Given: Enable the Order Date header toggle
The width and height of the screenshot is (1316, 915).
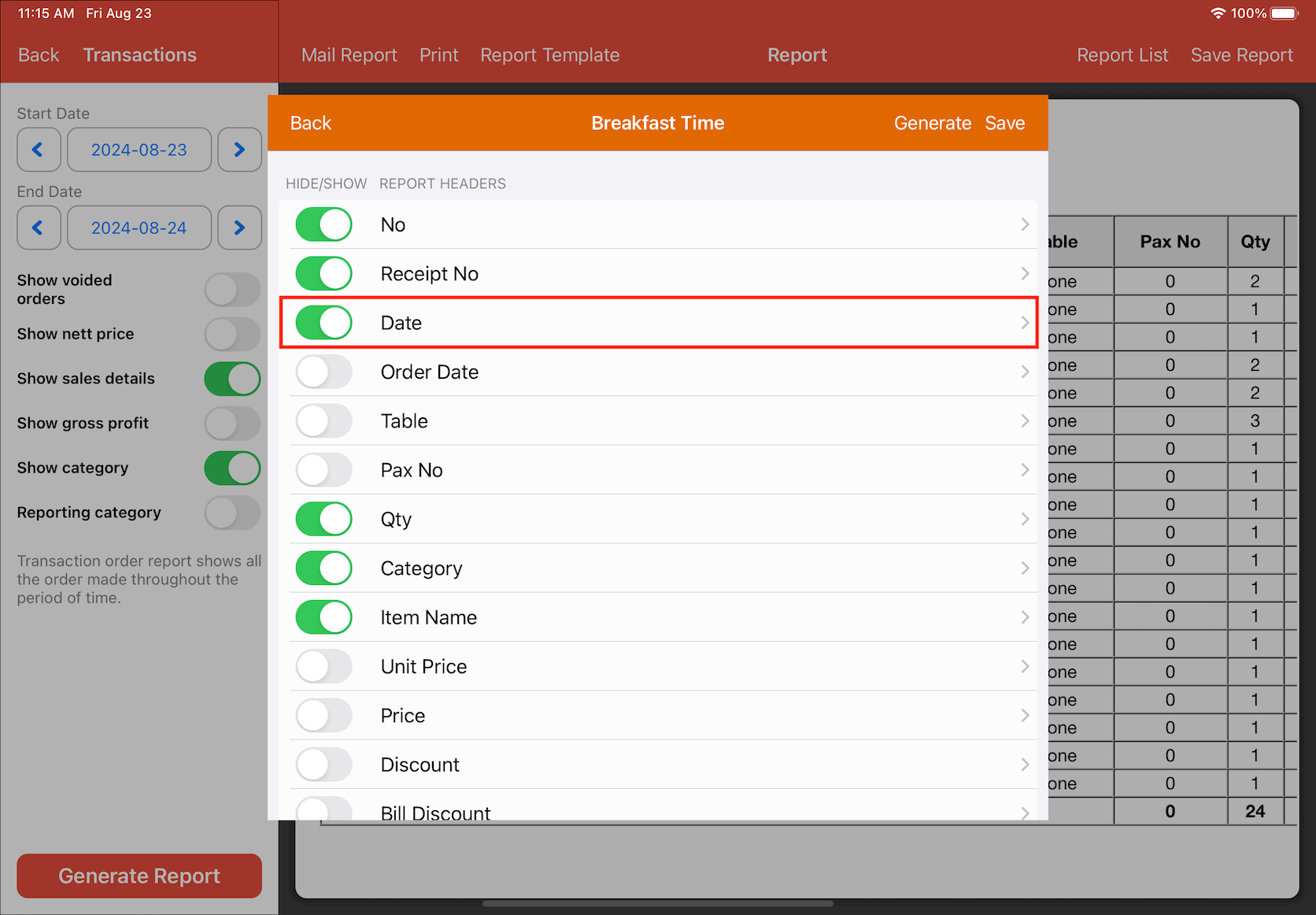Looking at the screenshot, I should pyautogui.click(x=323, y=372).
